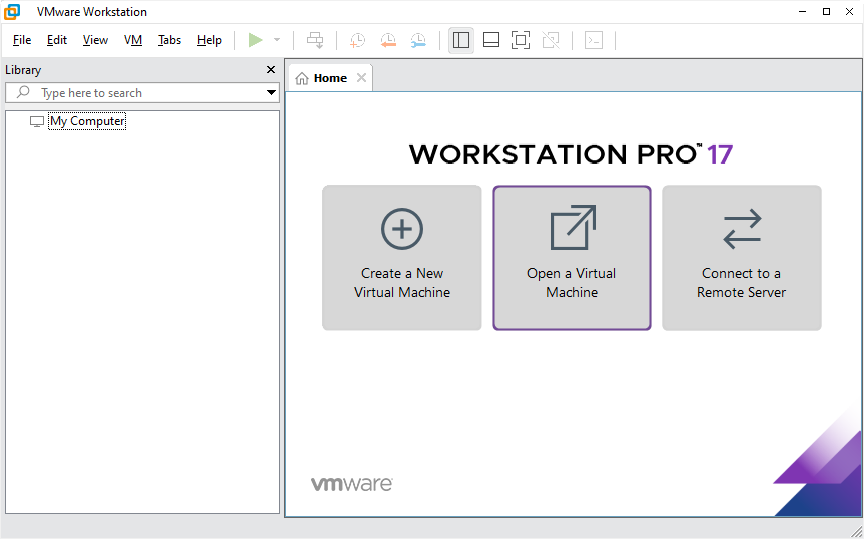864x539 pixels.
Task: Expand the Library search filter dropdown
Action: coord(271,93)
